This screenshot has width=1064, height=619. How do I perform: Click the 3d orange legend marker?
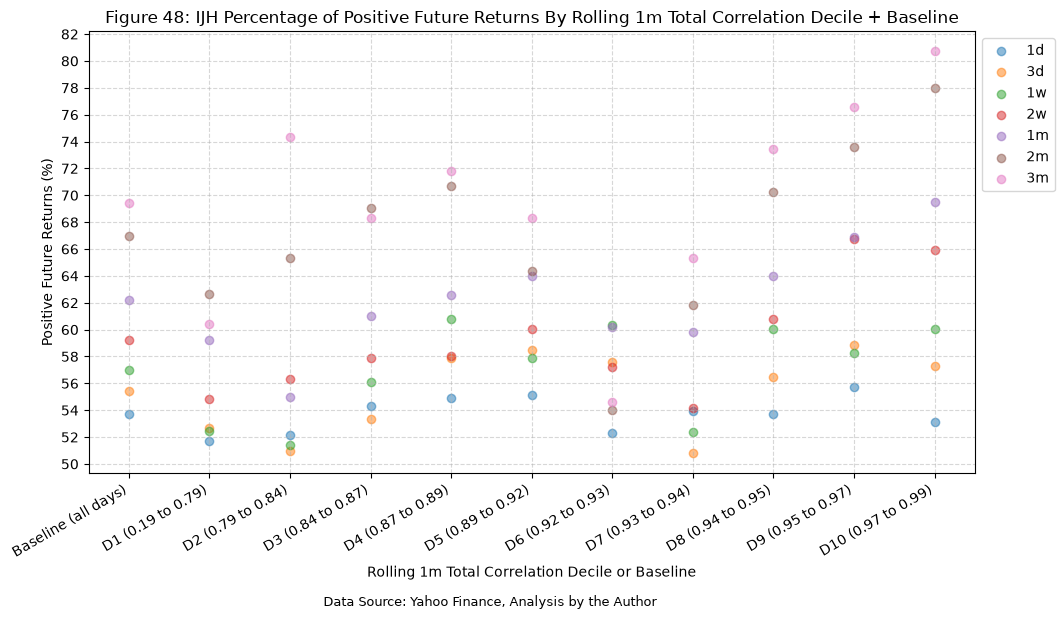coord(1001,72)
